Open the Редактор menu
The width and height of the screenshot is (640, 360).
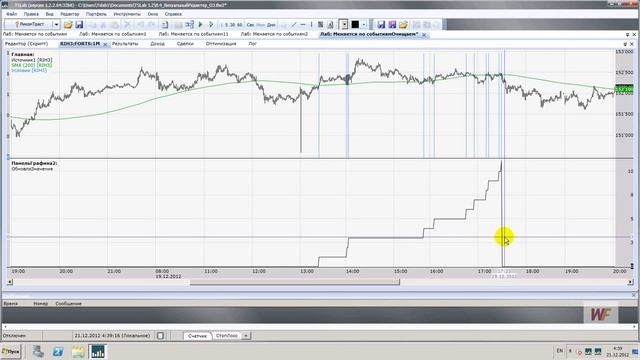pos(70,14)
